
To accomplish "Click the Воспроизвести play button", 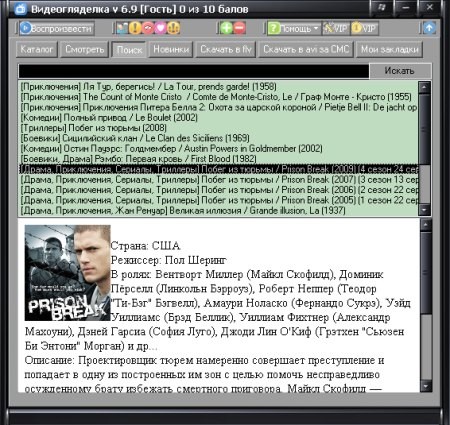I will coord(57,28).
